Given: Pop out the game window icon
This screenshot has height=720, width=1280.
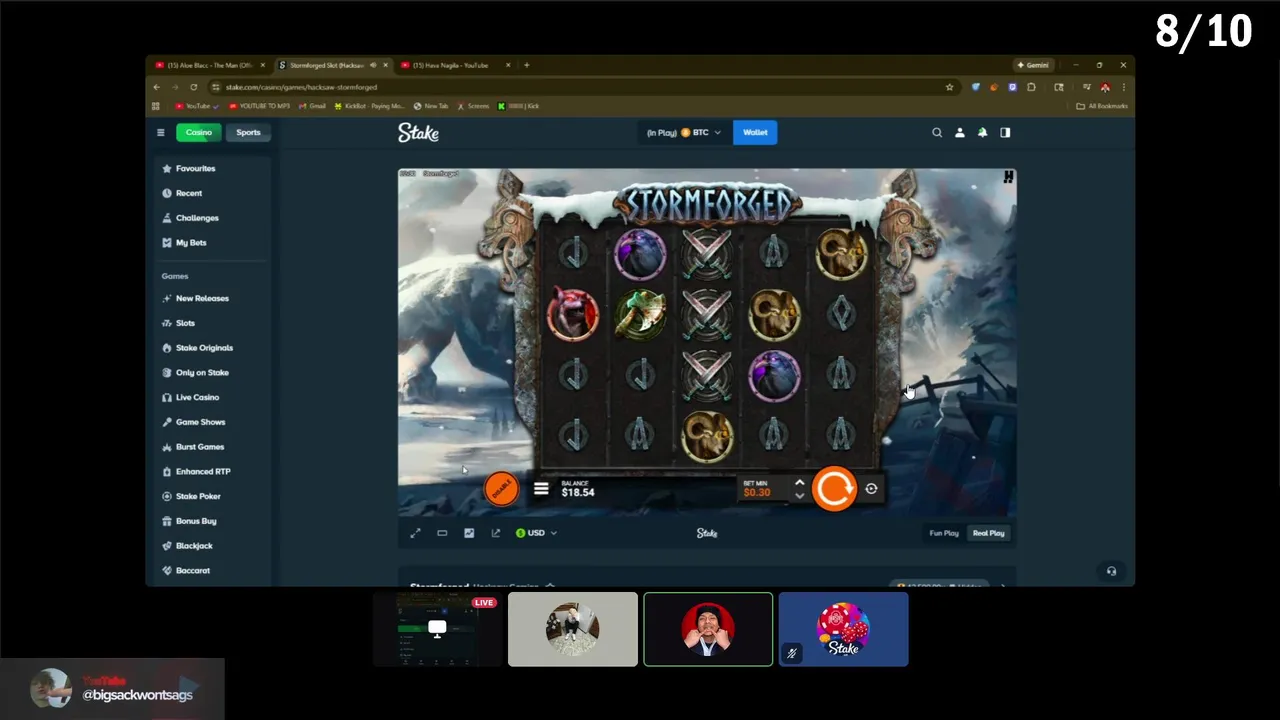Looking at the screenshot, I should click(x=496, y=533).
